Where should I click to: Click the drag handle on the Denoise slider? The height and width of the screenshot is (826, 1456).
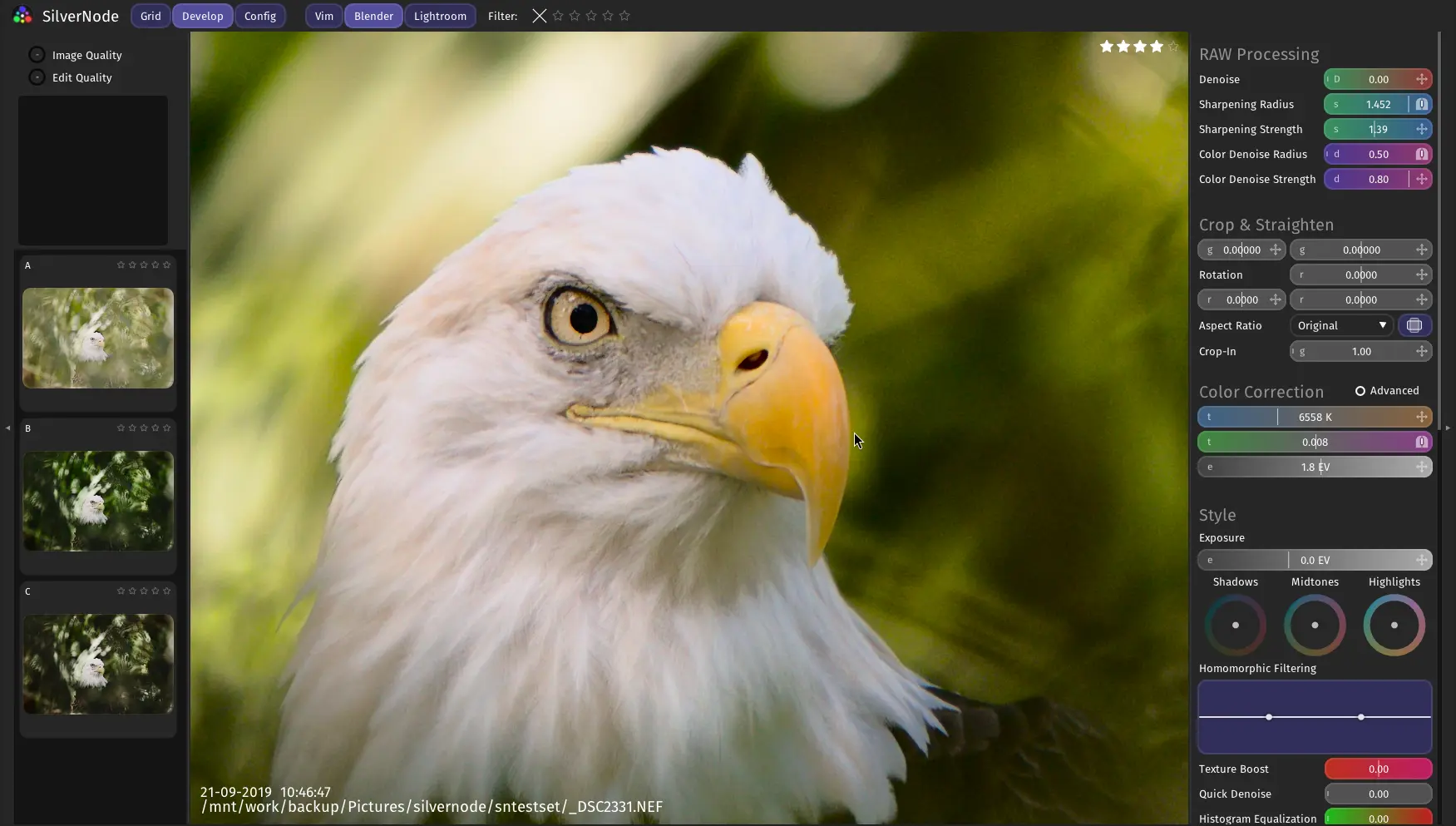pos(1422,79)
